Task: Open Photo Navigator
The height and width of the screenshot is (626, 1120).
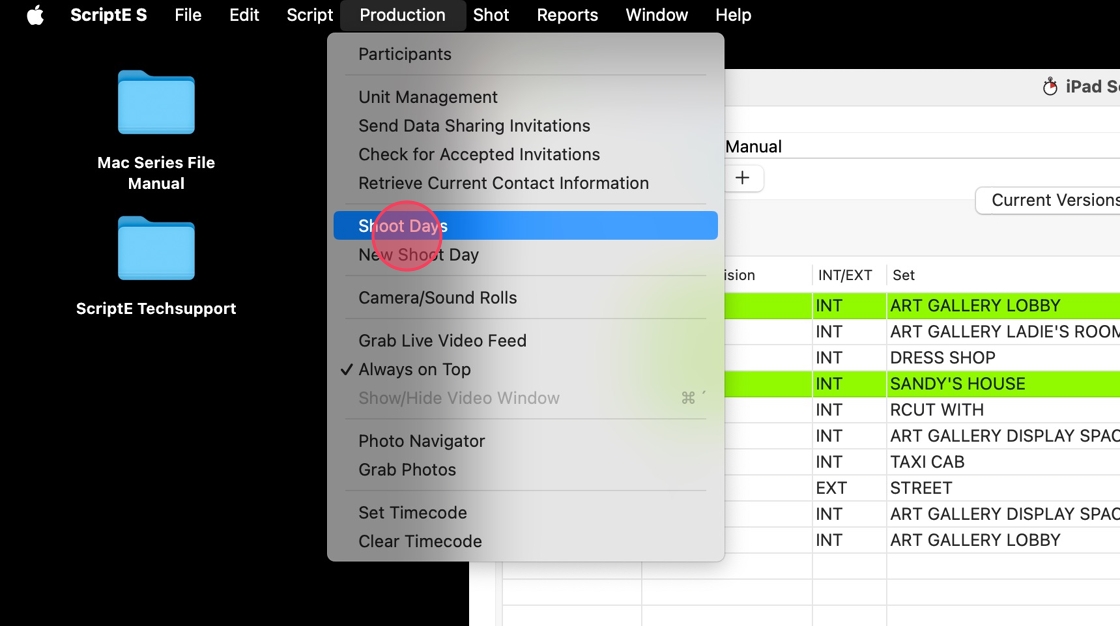Action: (x=421, y=441)
